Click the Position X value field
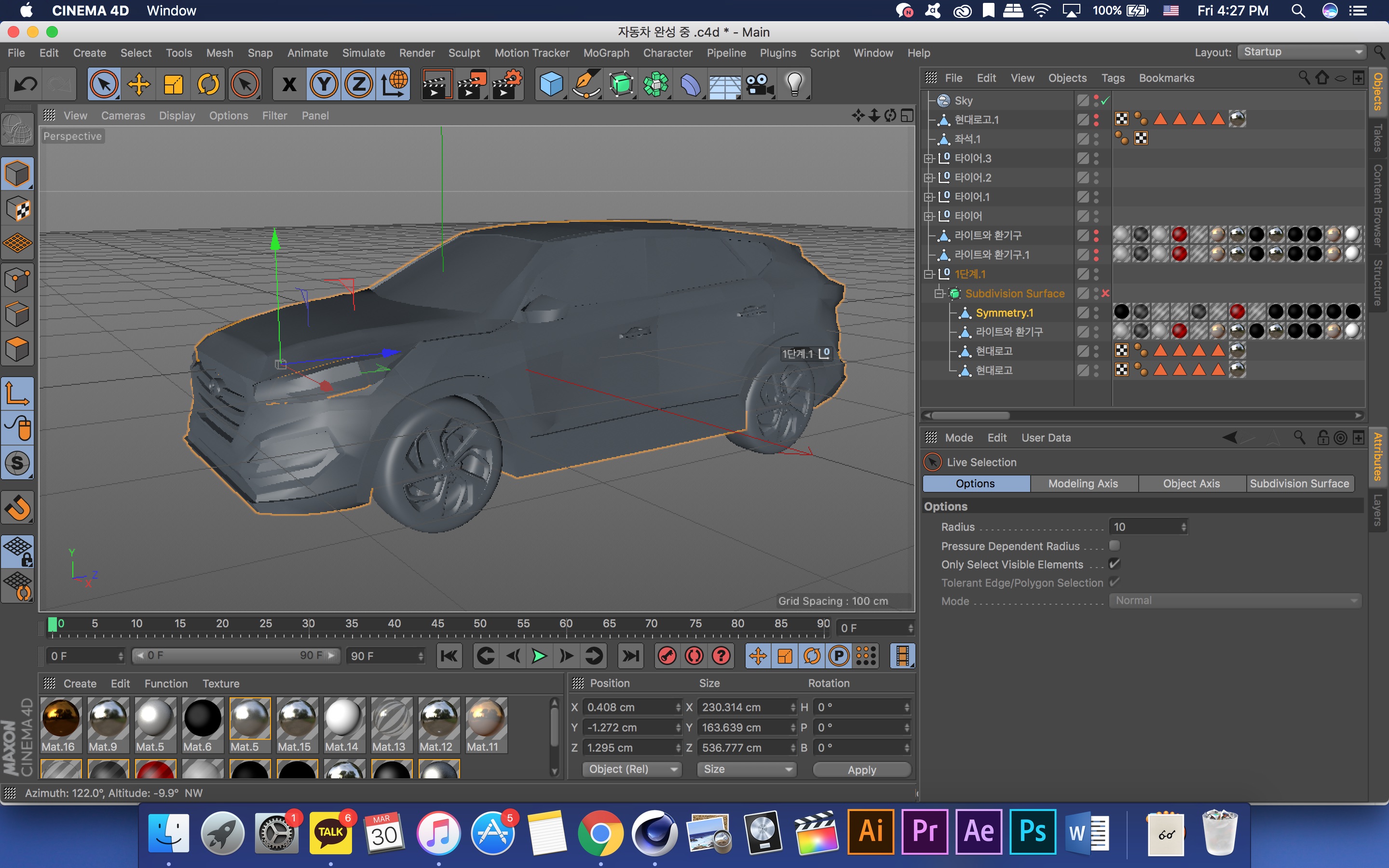Viewport: 1389px width, 868px height. 631,707
